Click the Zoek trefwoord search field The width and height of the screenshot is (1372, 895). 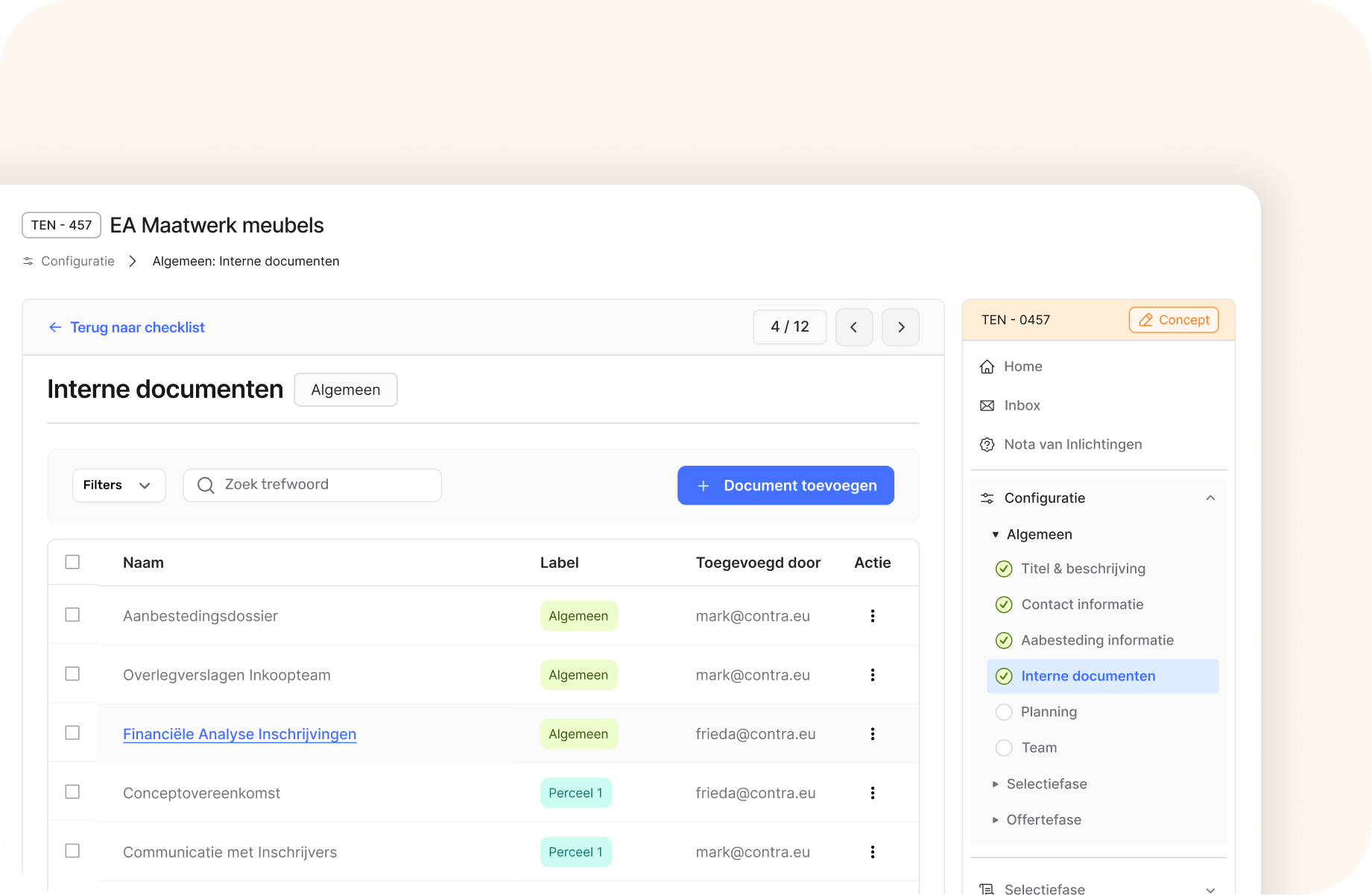[x=312, y=485]
